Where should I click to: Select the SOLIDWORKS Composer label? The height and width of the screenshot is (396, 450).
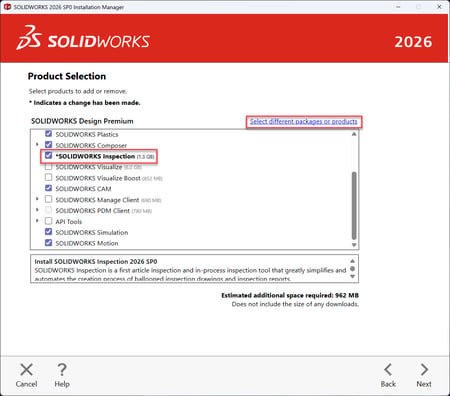click(91, 146)
